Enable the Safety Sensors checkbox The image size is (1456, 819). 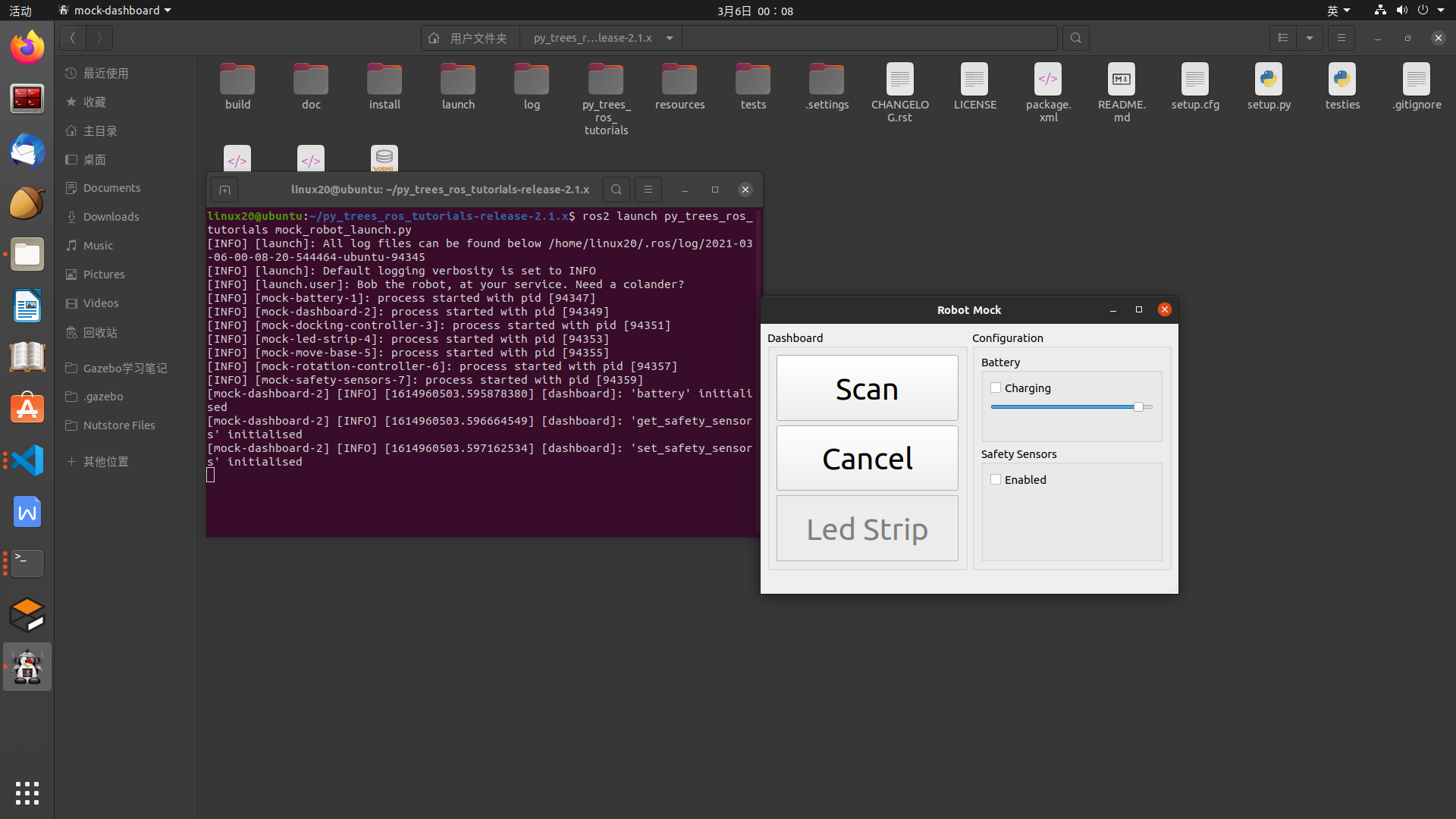pos(996,480)
